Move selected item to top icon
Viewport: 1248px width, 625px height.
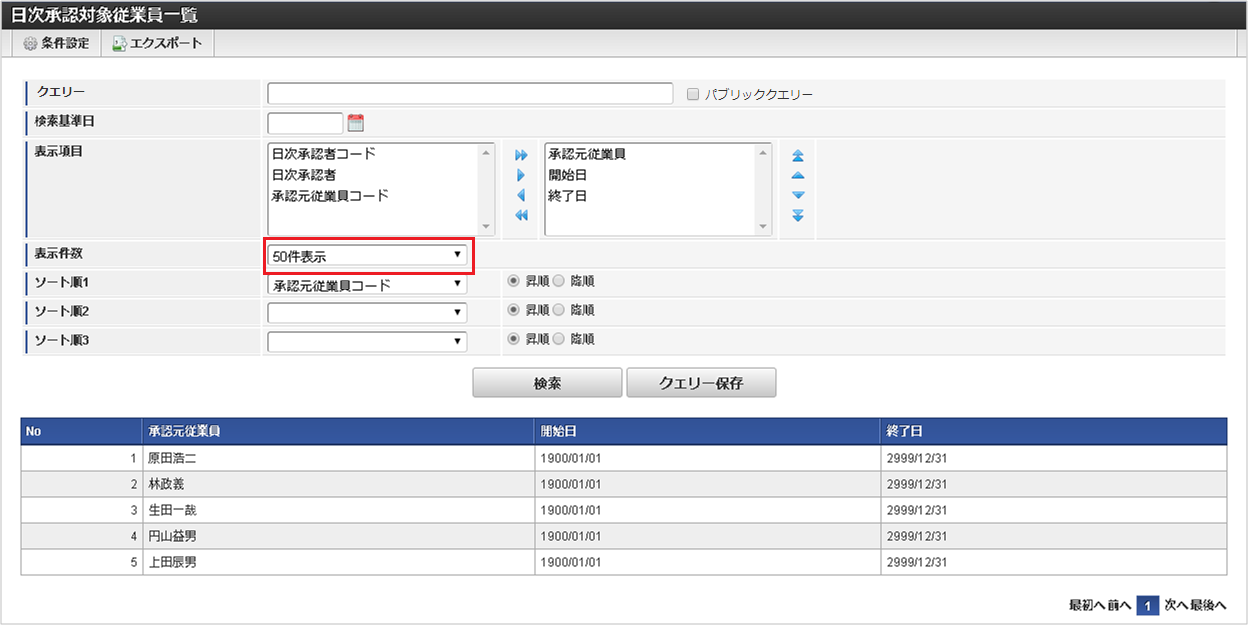click(x=797, y=156)
